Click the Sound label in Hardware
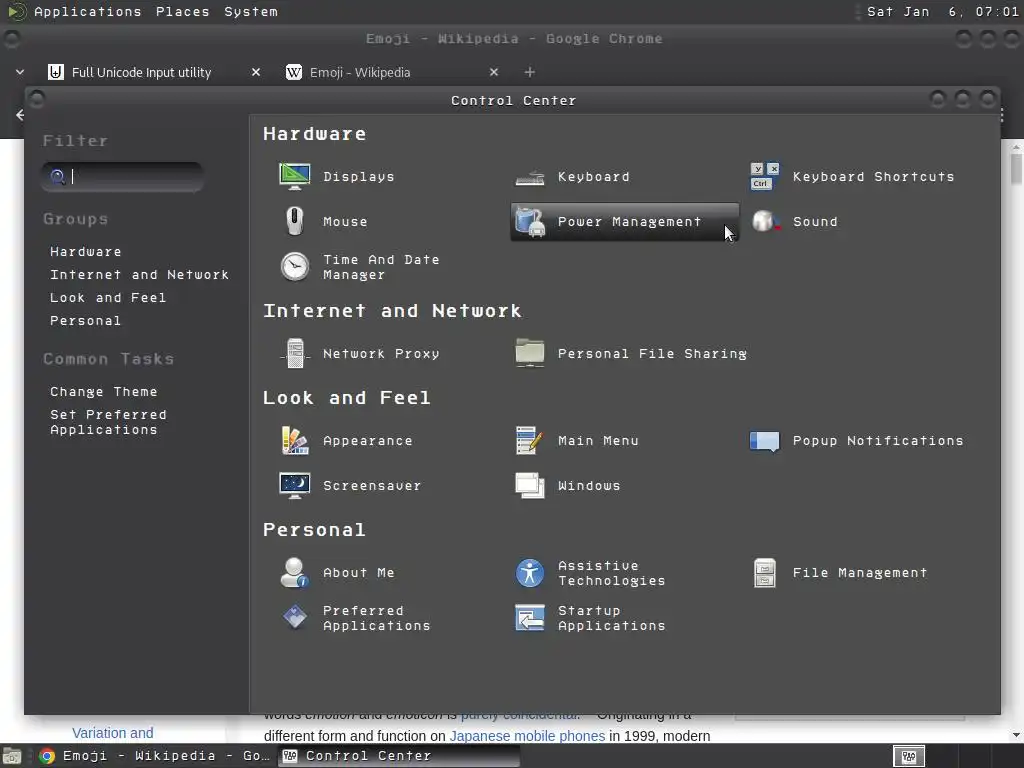This screenshot has width=1024, height=768. 815,221
